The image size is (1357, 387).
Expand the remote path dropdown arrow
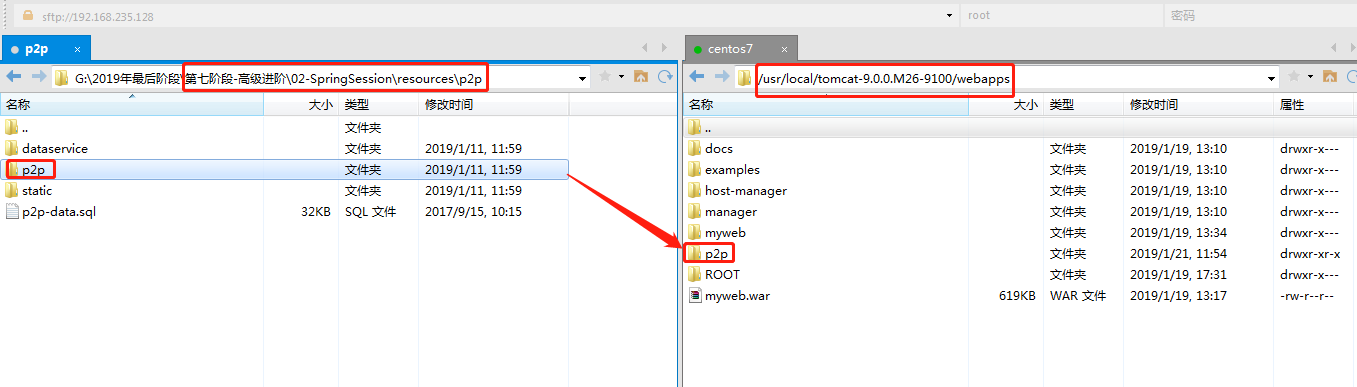[1272, 78]
